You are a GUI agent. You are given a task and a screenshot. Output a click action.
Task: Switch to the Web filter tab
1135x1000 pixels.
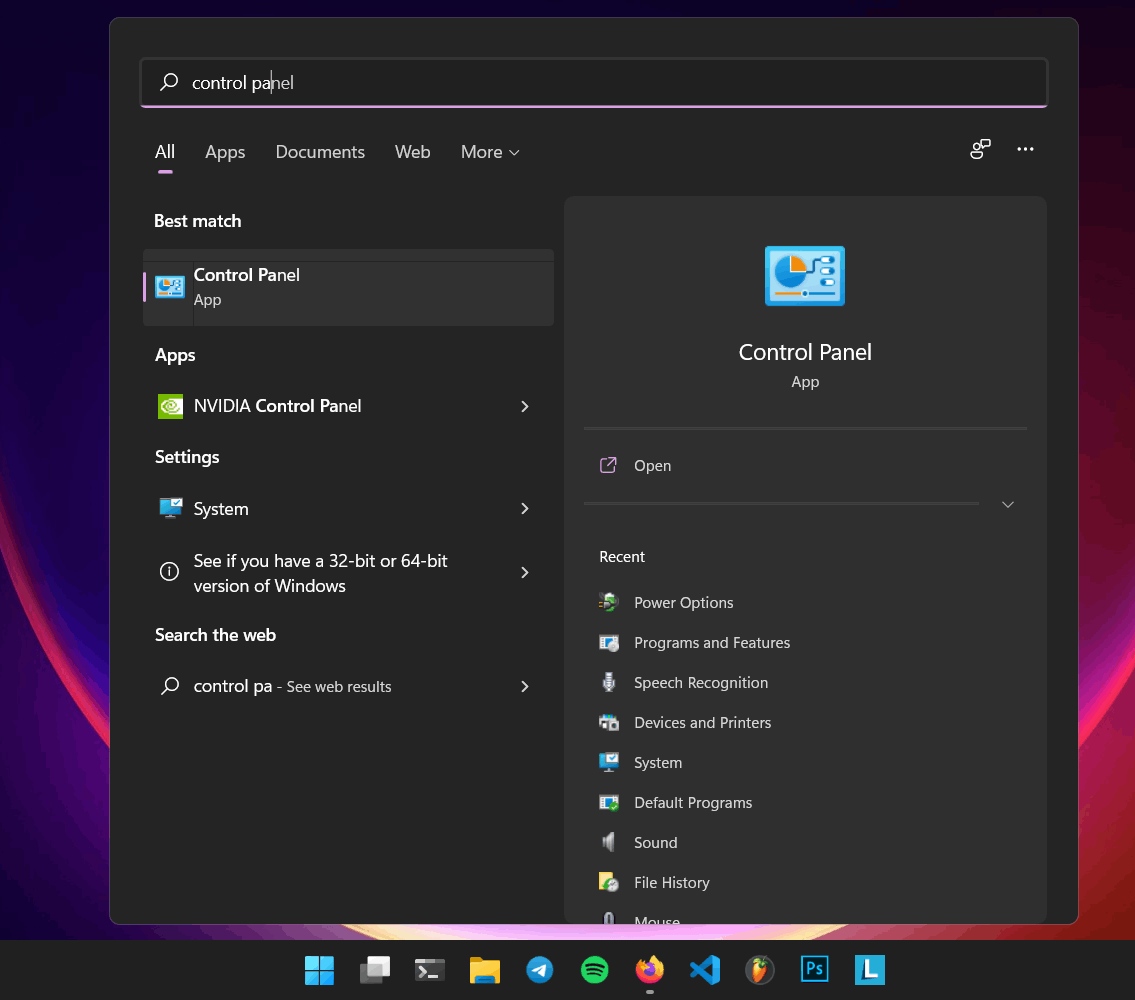[413, 152]
